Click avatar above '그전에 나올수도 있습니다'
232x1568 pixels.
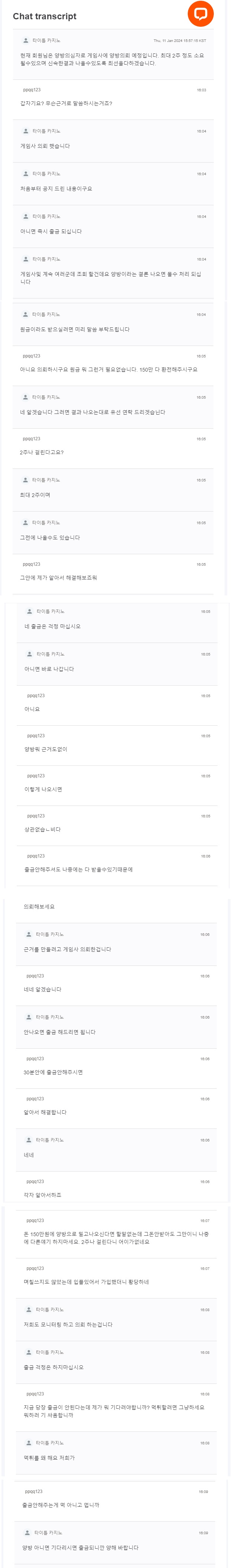click(26, 522)
